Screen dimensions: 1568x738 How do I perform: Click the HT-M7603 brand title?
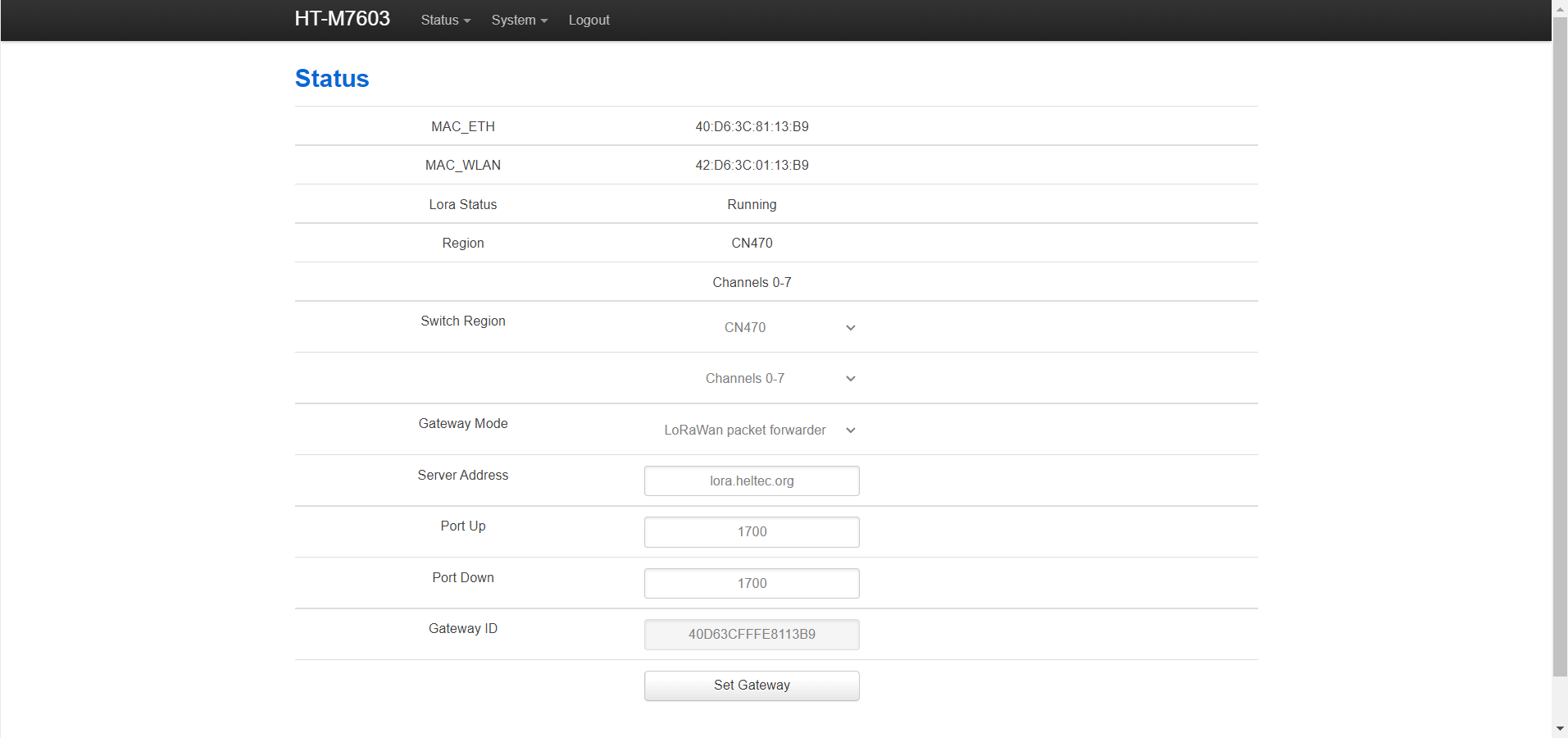pyautogui.click(x=342, y=19)
